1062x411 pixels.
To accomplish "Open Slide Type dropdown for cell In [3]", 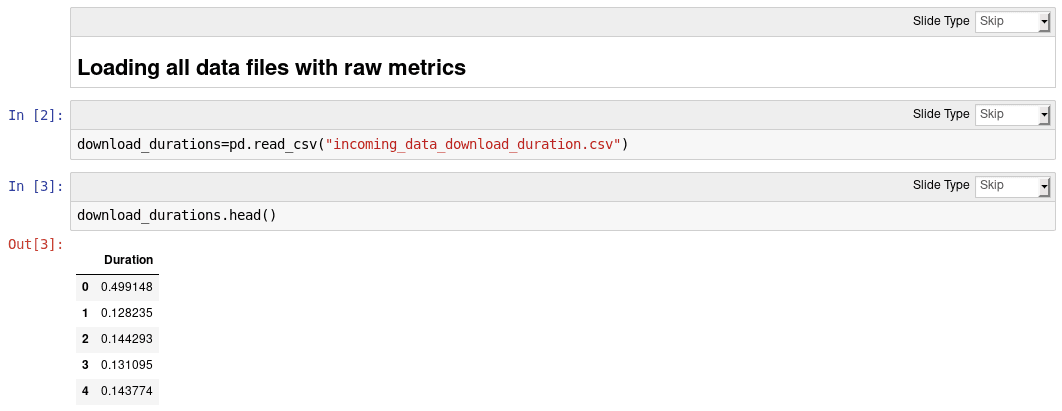I will pos(1012,186).
